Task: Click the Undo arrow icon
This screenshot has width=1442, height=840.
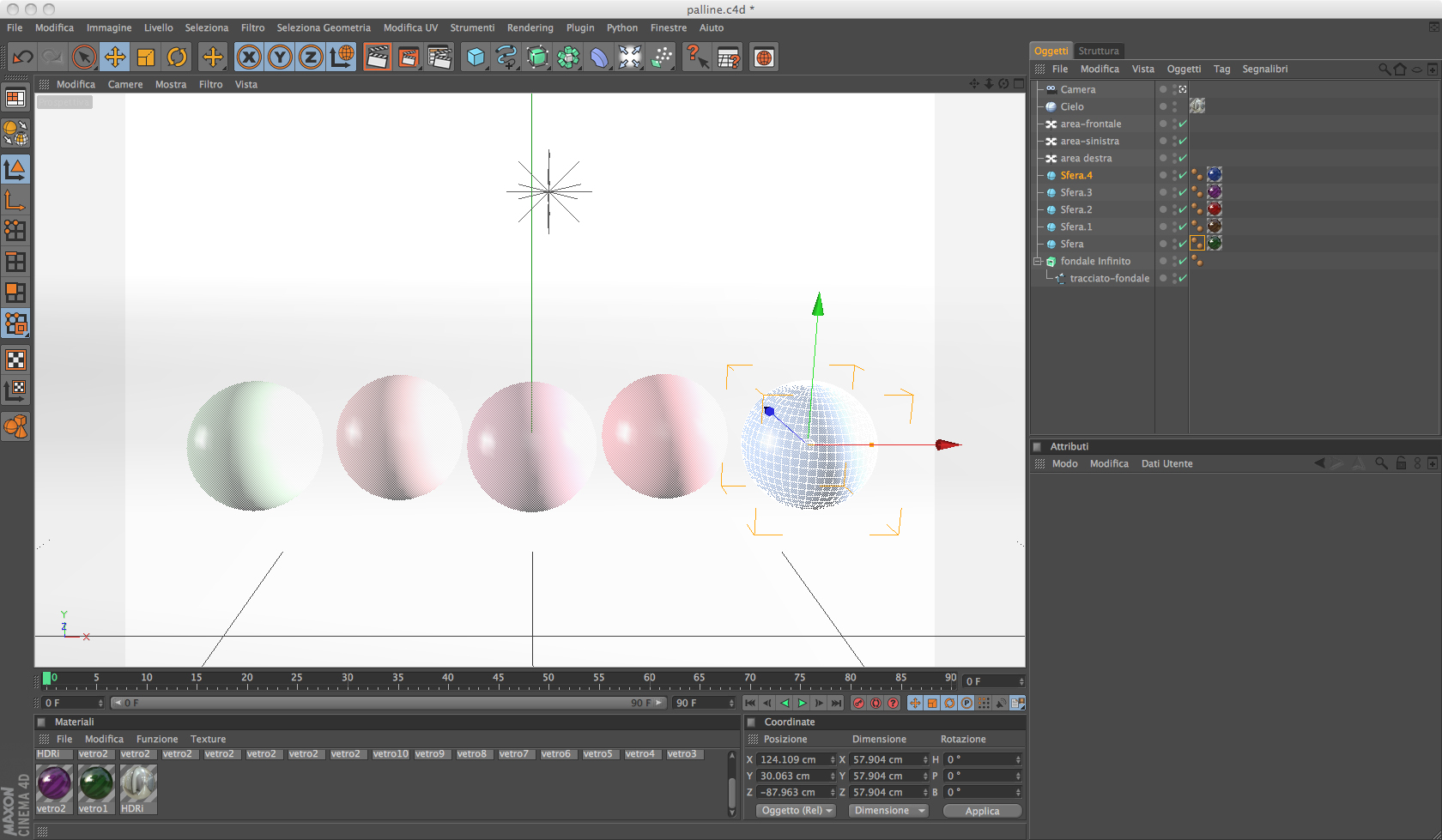Action: 22,57
